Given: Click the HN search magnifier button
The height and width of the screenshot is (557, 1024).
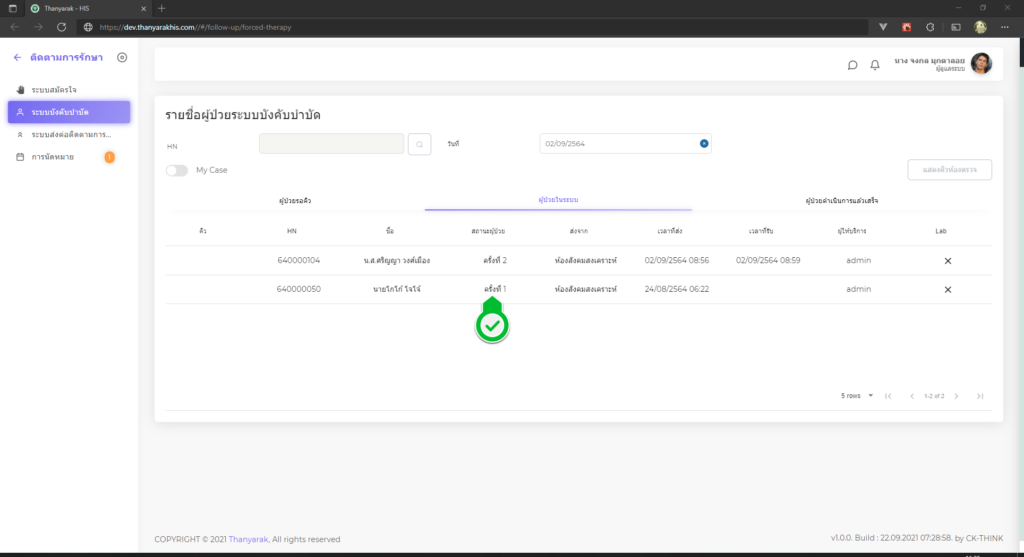Looking at the screenshot, I should pyautogui.click(x=421, y=144).
